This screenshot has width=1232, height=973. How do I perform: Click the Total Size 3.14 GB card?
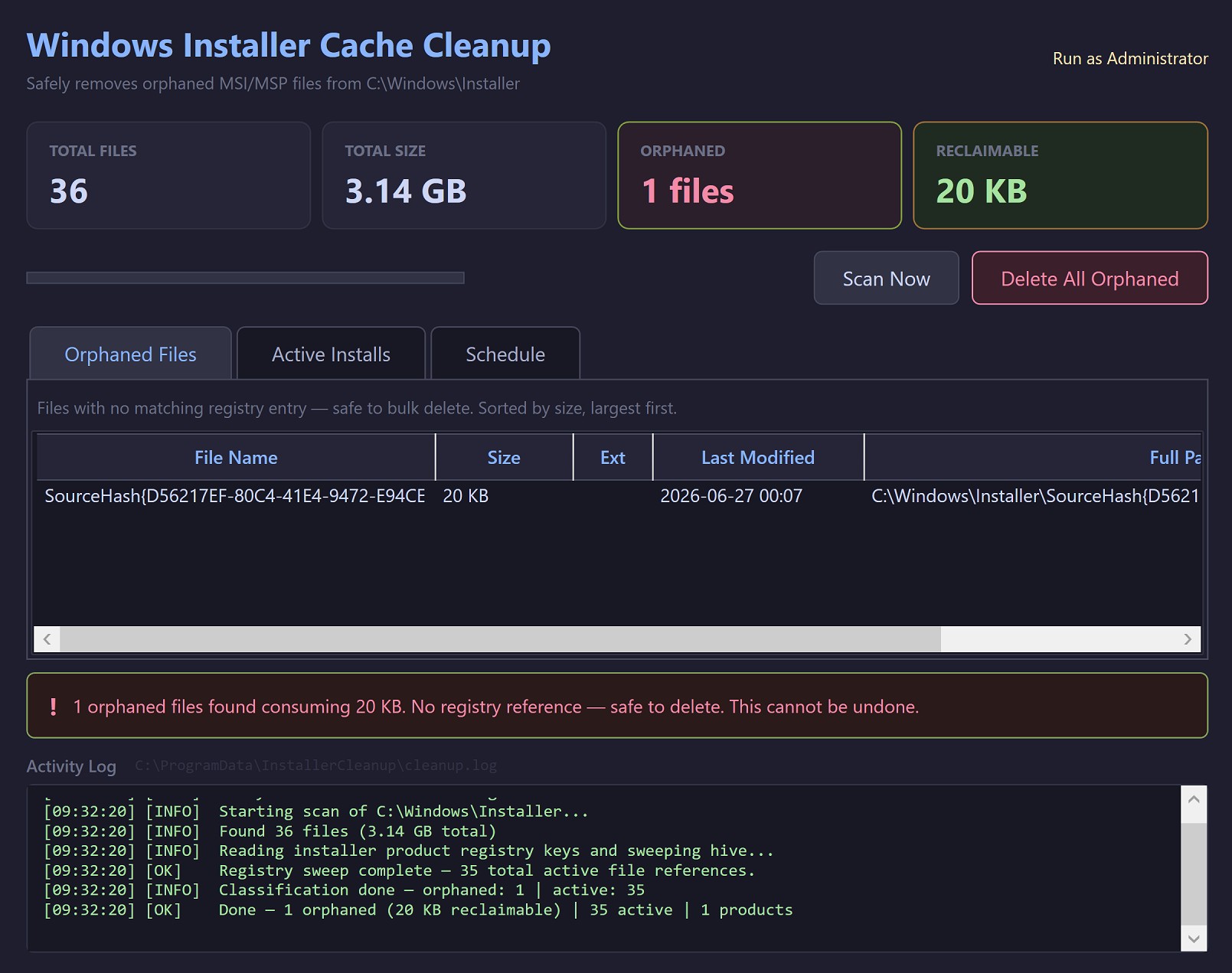(464, 175)
